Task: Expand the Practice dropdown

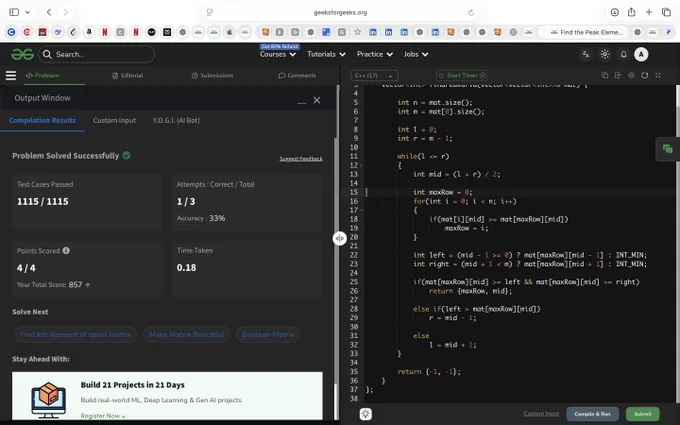Action: [375, 54]
